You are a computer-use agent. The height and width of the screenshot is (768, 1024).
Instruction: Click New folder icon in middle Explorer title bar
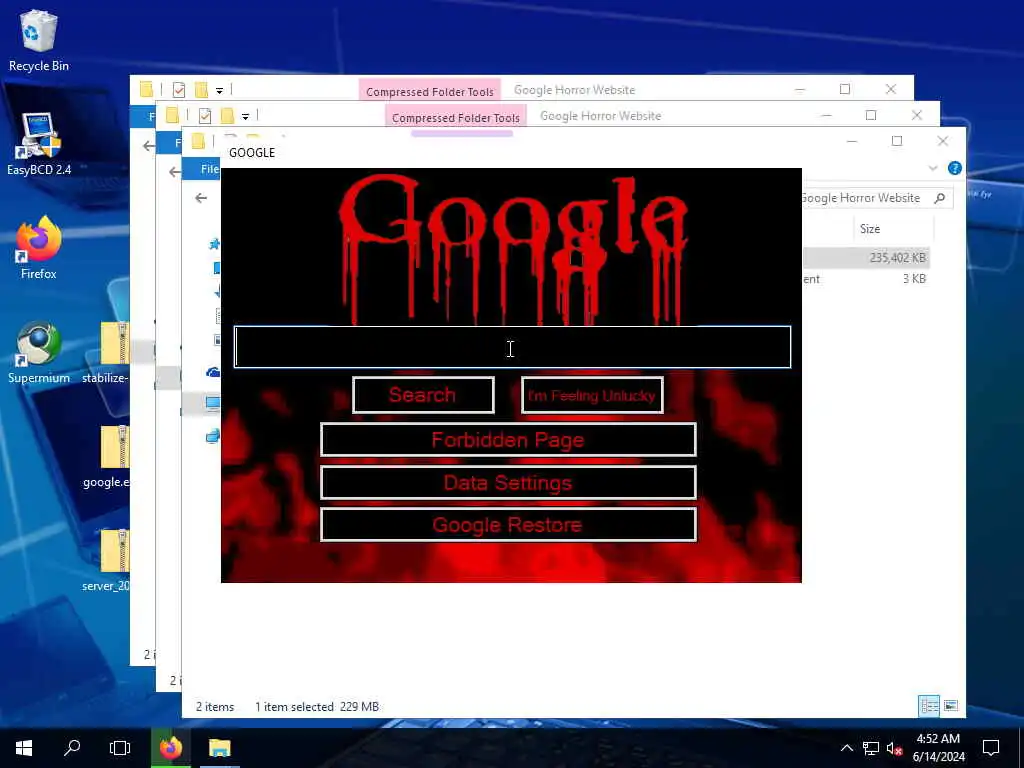[227, 116]
